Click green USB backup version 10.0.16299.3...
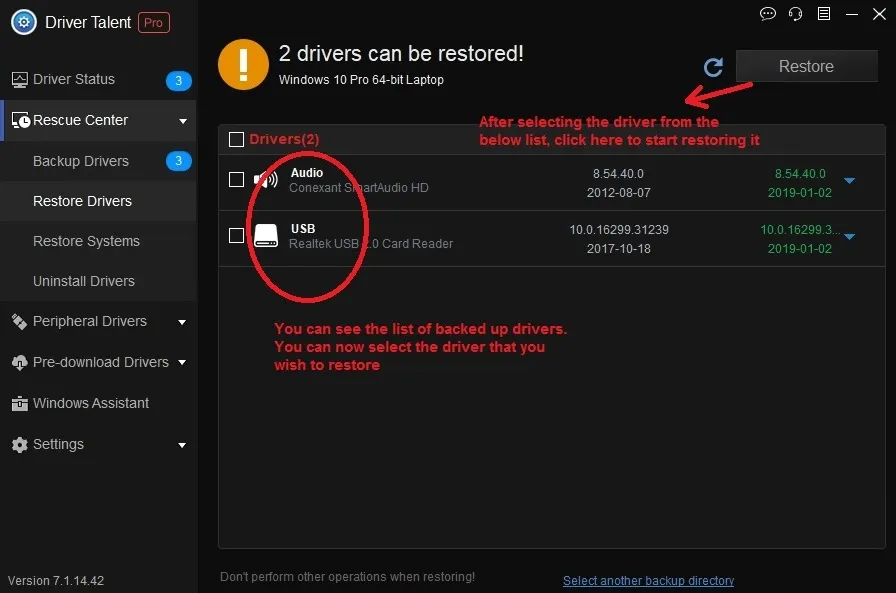This screenshot has width=896, height=593. pos(800,230)
